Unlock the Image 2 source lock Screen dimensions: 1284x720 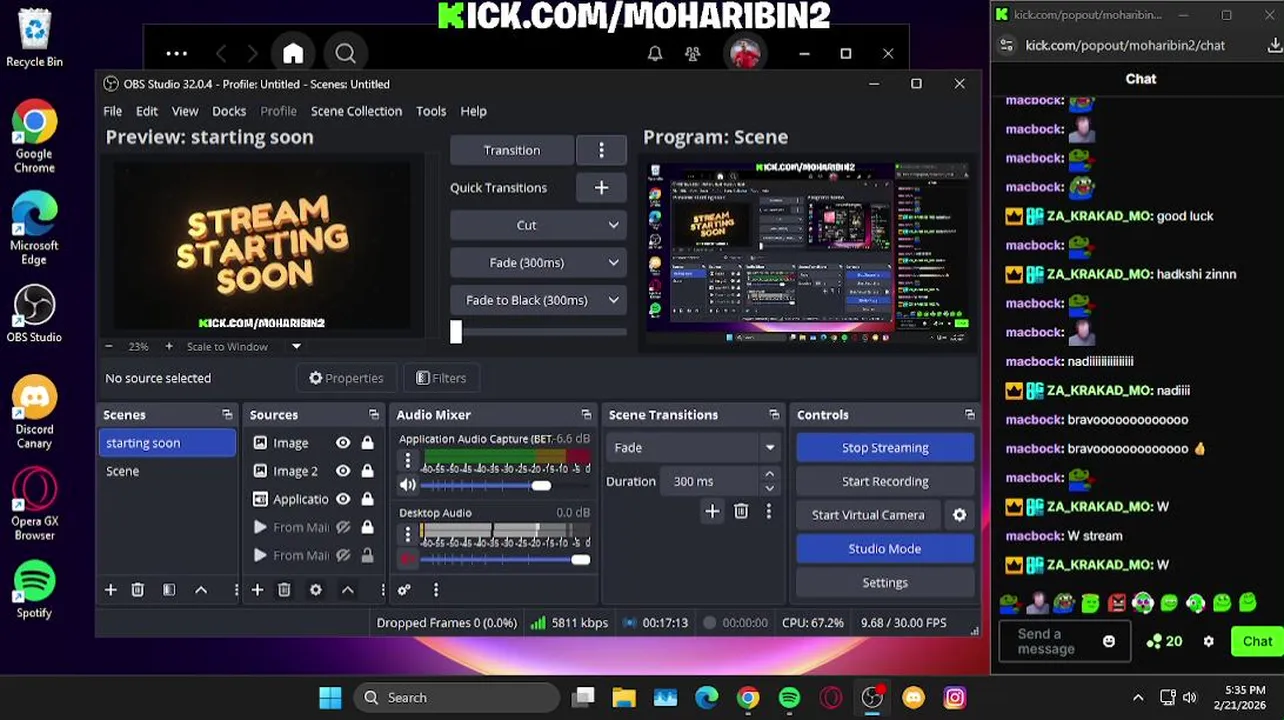[x=367, y=471]
